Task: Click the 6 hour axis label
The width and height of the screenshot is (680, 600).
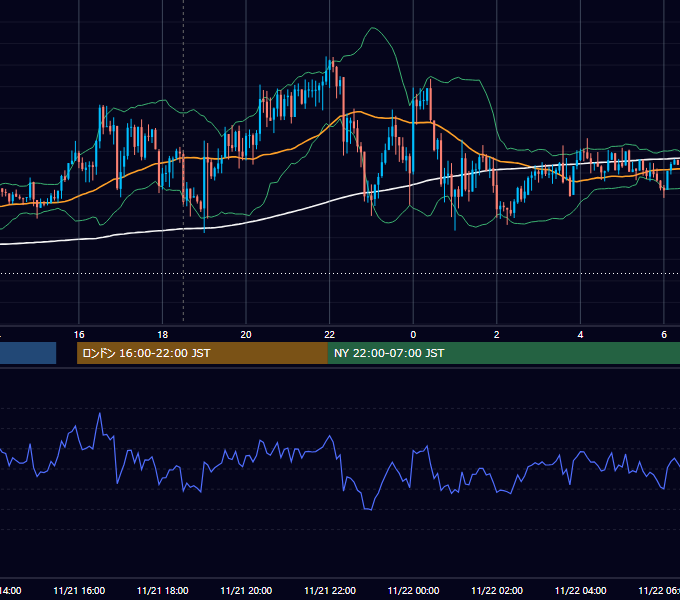Action: pos(664,335)
